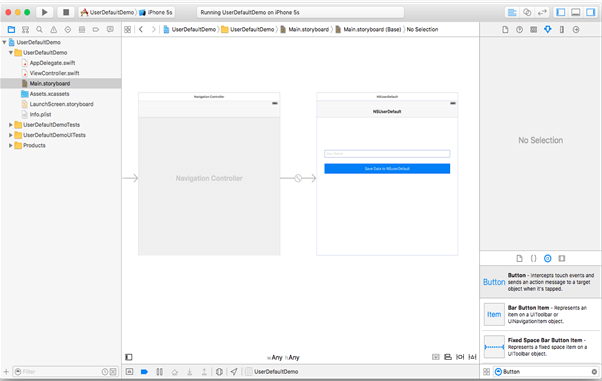Image resolution: width=602 pixels, height=381 pixels.
Task: Open the Debug navigator tab
Action: [82, 29]
